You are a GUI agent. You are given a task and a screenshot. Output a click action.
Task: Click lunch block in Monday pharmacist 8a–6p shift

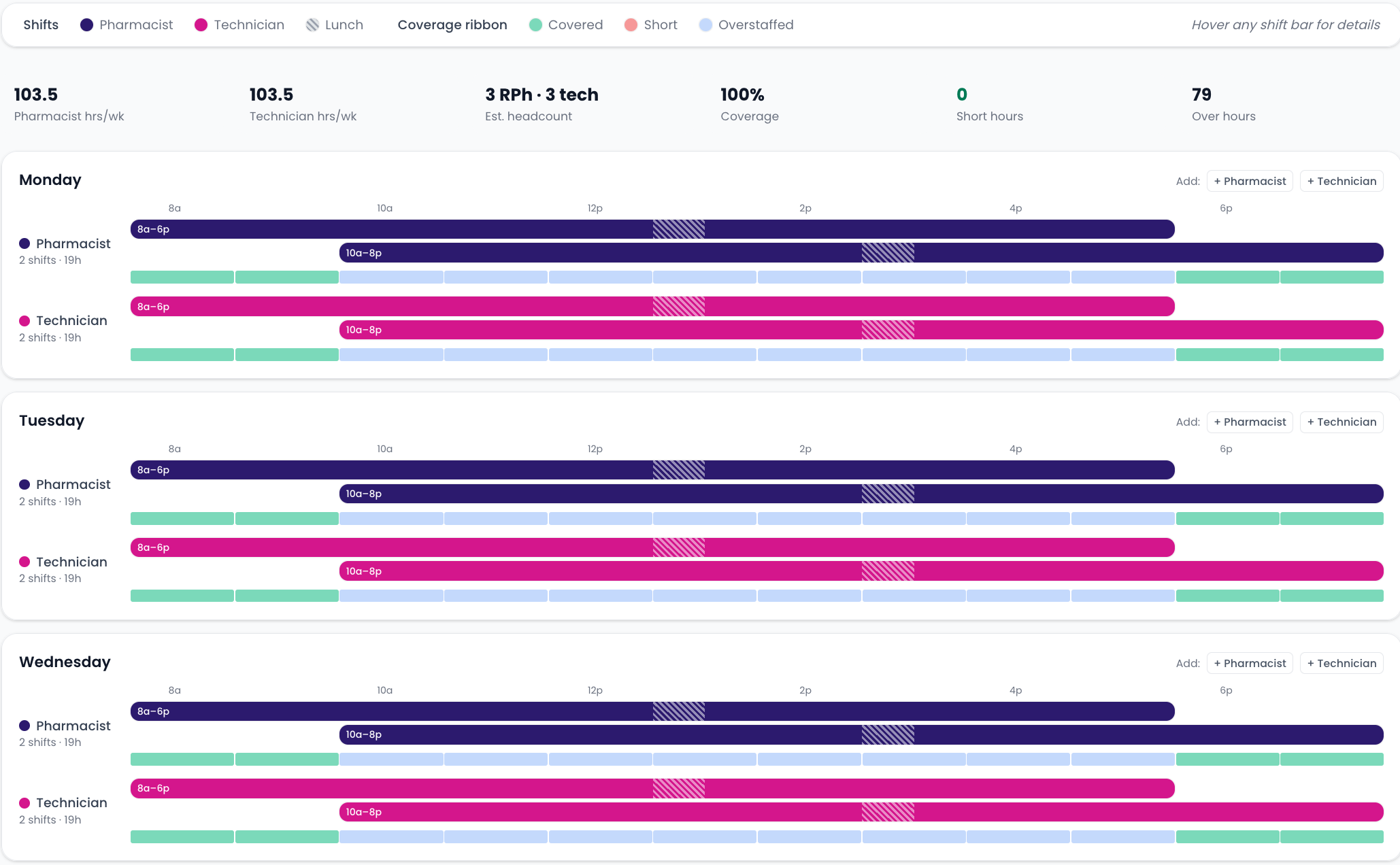[x=679, y=229]
